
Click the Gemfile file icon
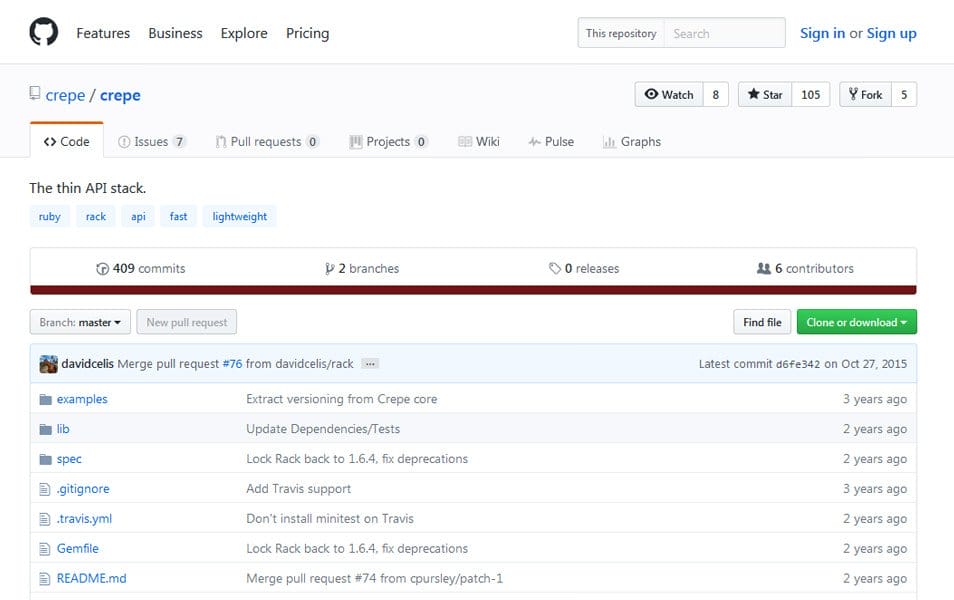pos(44,548)
